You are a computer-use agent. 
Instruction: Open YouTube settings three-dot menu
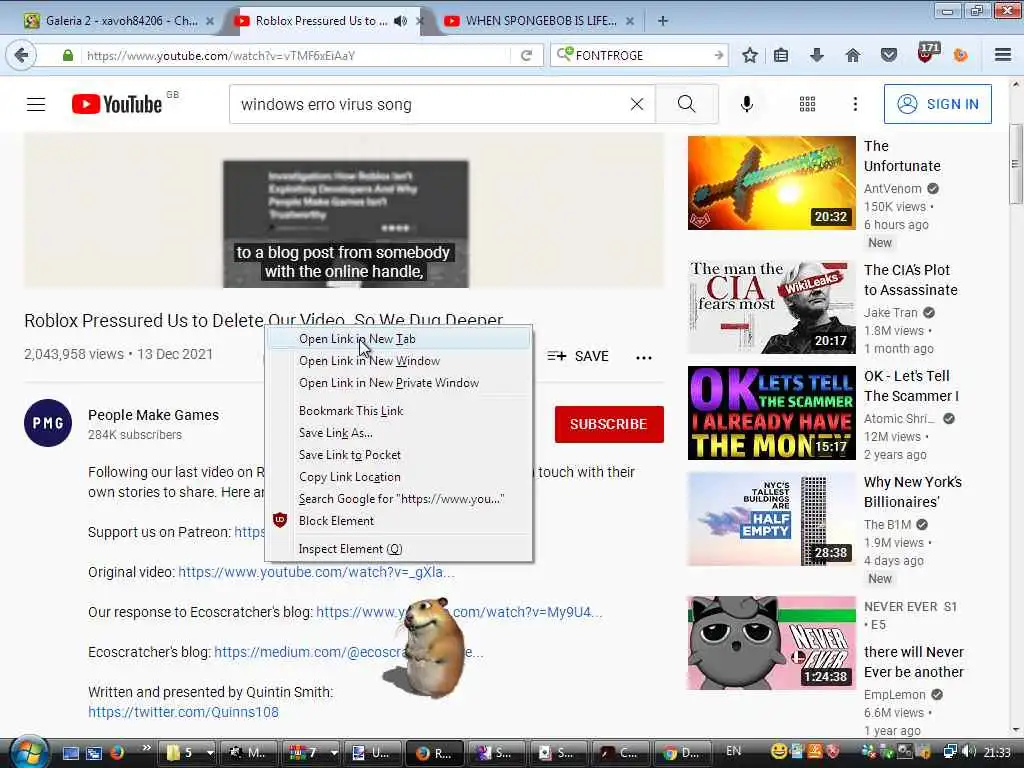click(x=855, y=104)
